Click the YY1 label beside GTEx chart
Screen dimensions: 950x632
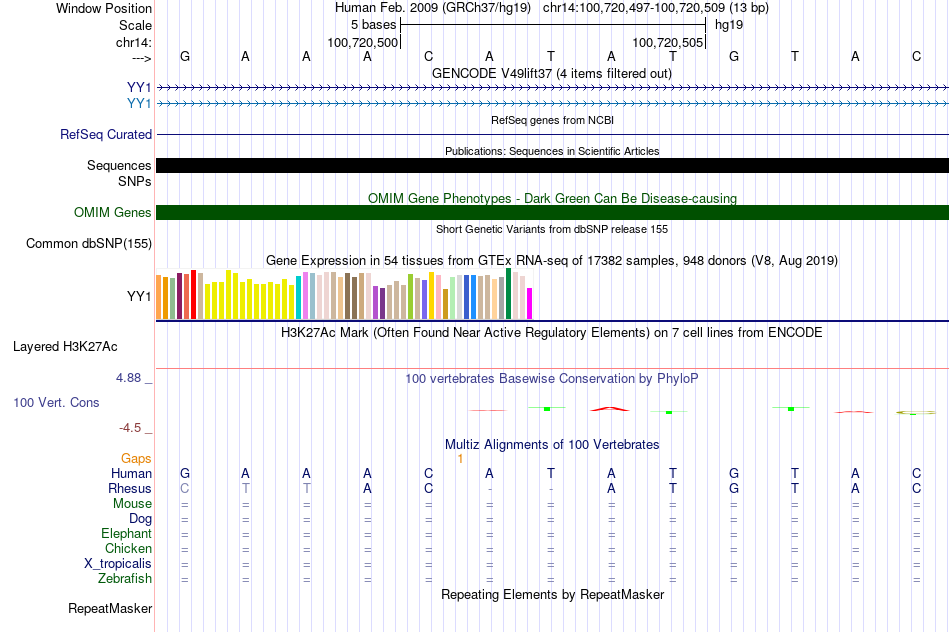pos(139,296)
